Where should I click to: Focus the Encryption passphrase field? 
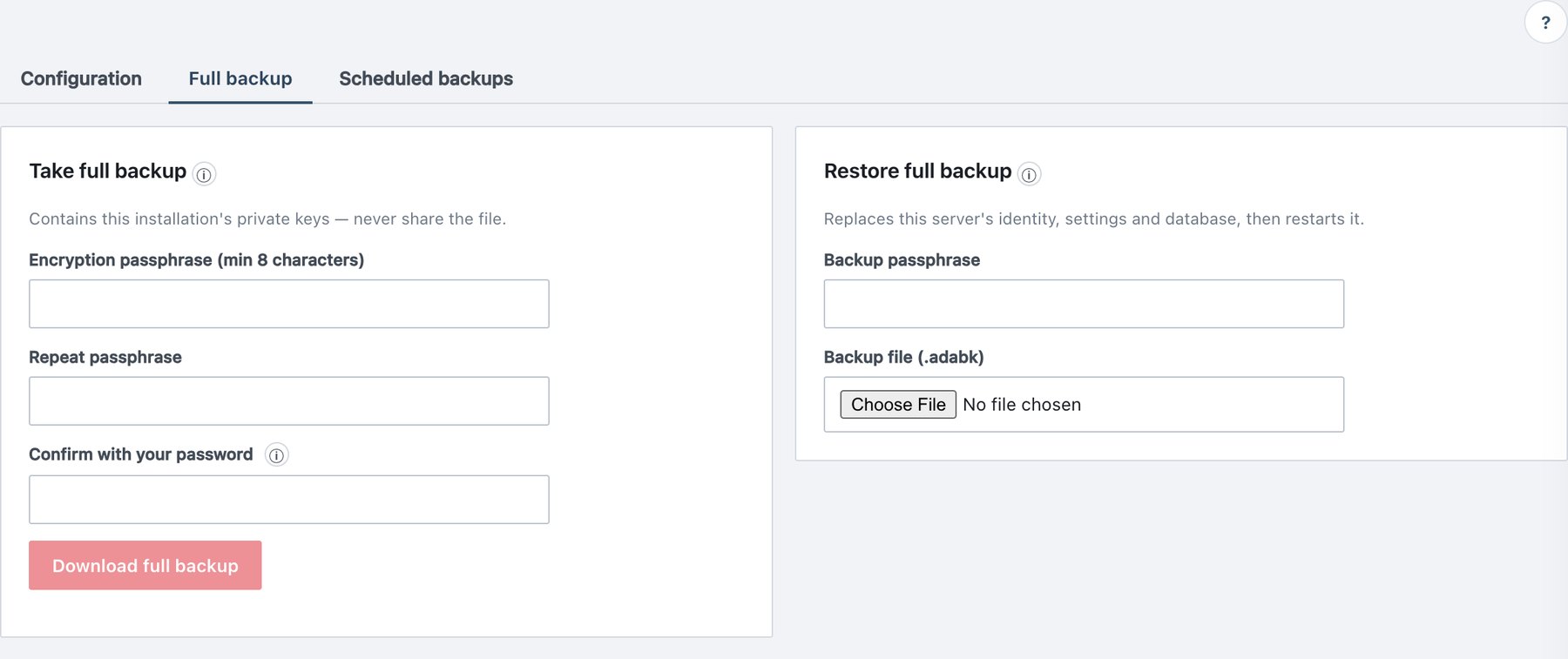pos(289,304)
